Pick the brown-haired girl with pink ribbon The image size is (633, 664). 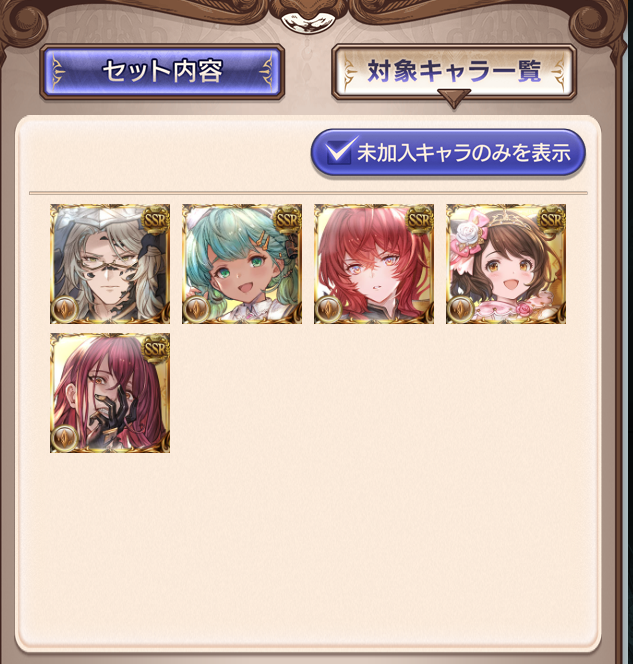[x=506, y=264]
